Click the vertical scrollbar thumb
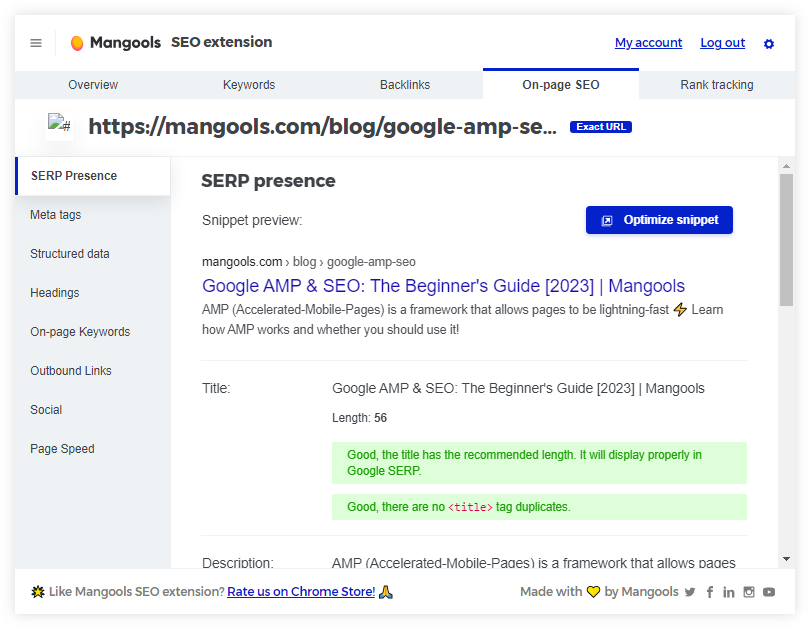Image resolution: width=810 pixels, height=629 pixels. (x=786, y=240)
